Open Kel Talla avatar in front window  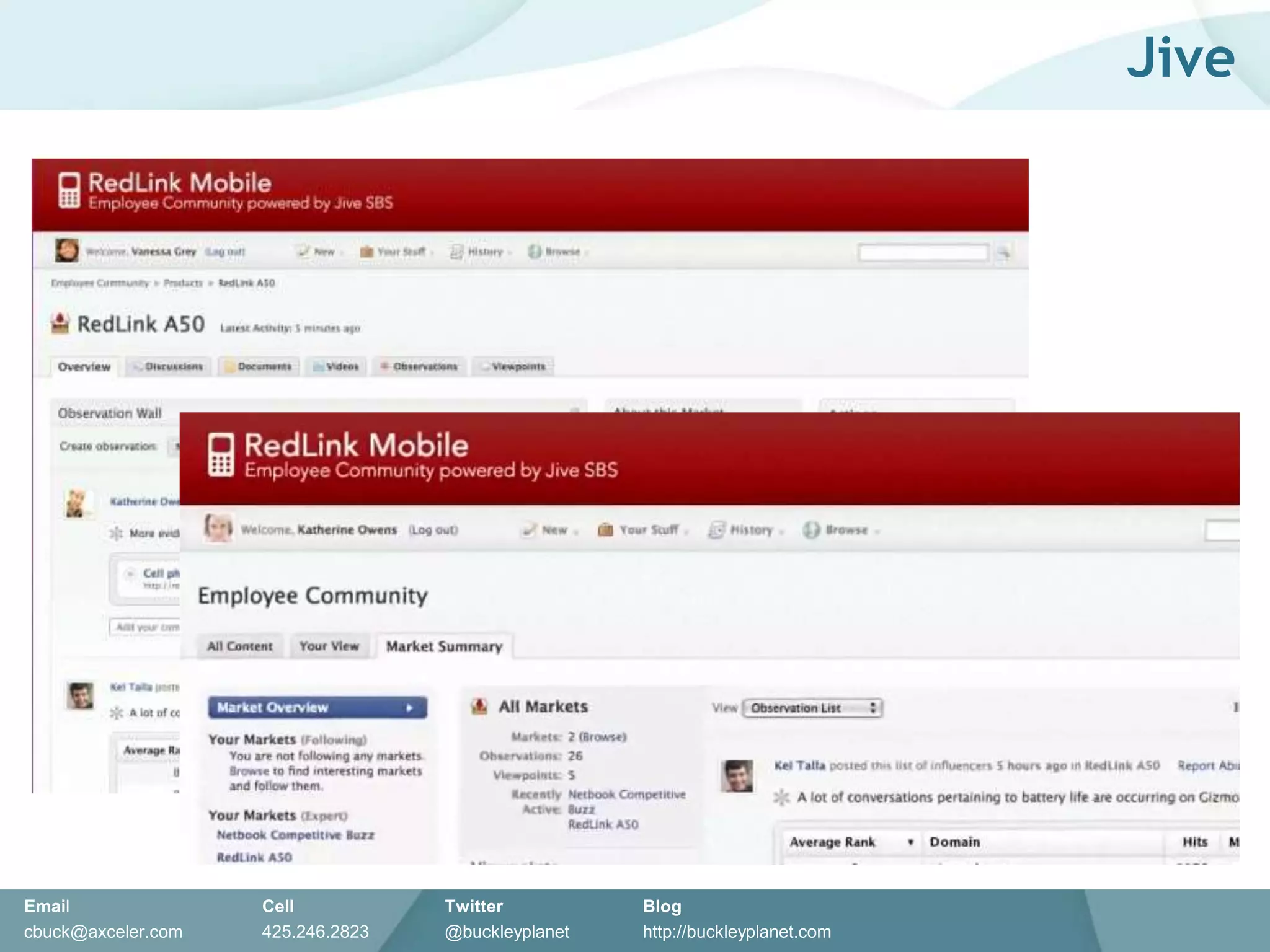(x=737, y=775)
